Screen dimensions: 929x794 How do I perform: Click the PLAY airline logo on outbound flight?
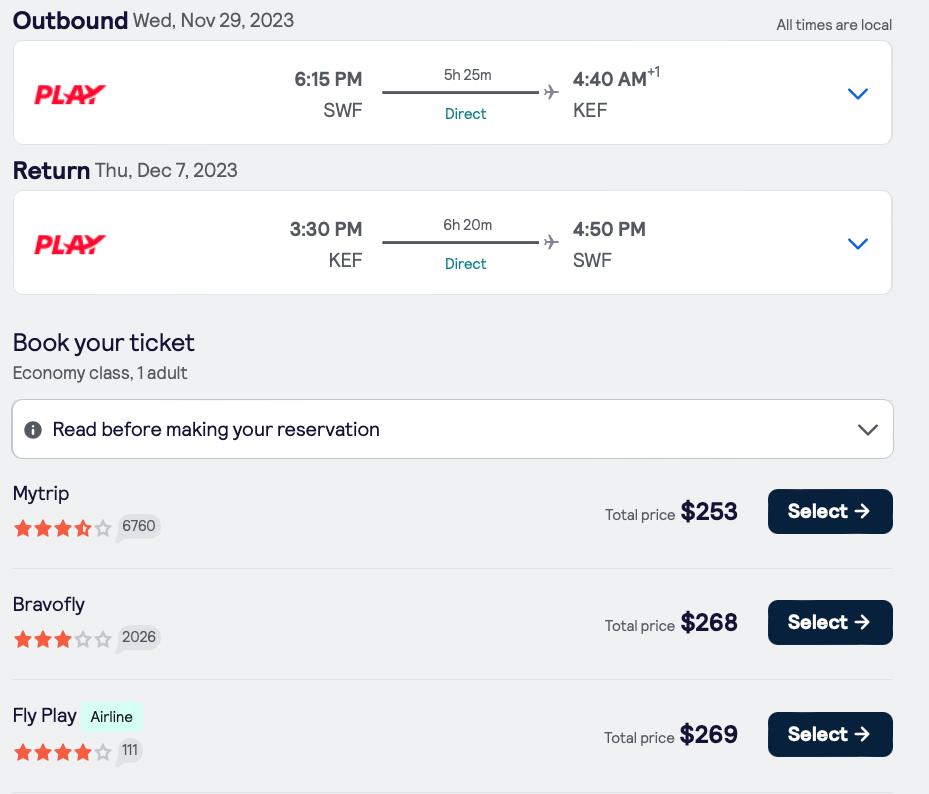70,95
